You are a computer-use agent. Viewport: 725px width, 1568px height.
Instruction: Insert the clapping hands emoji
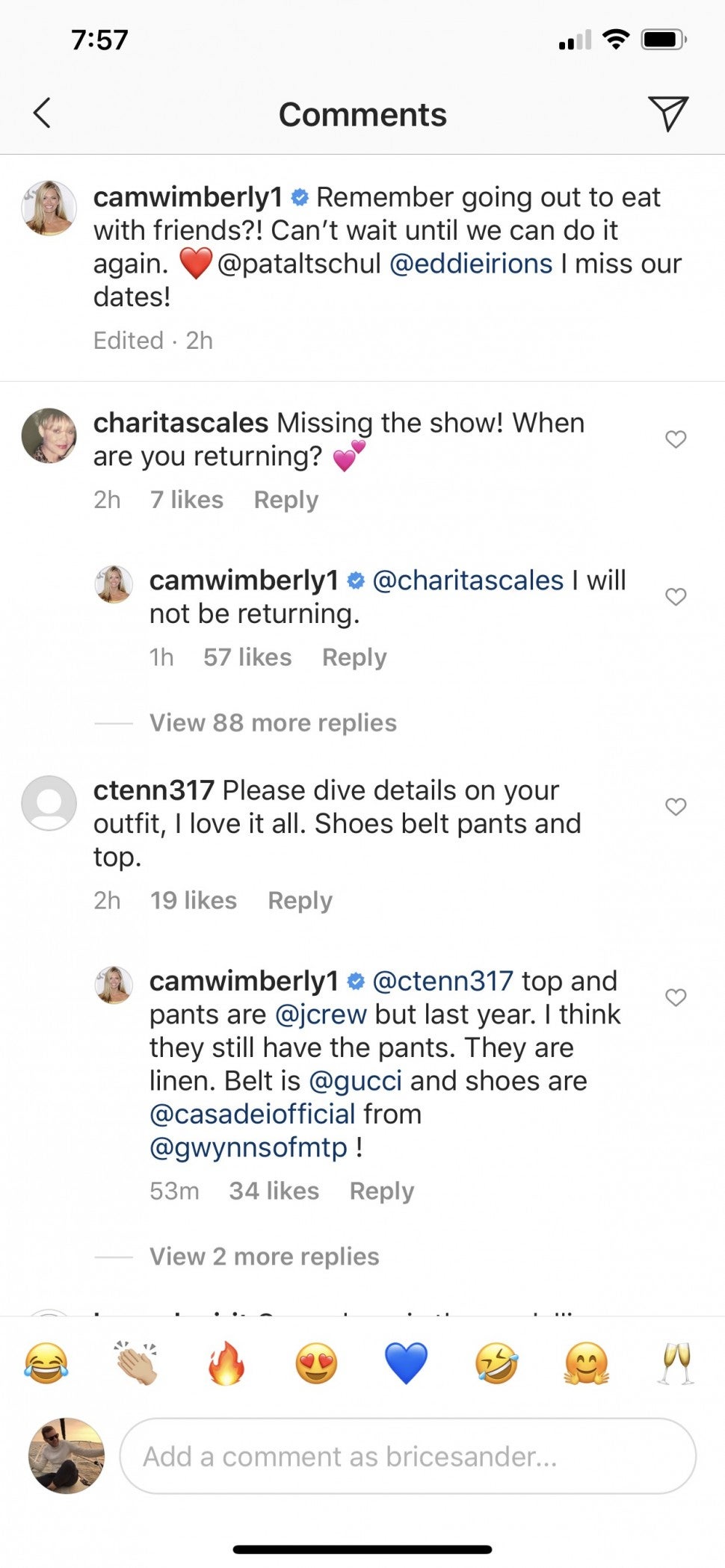tap(136, 1363)
